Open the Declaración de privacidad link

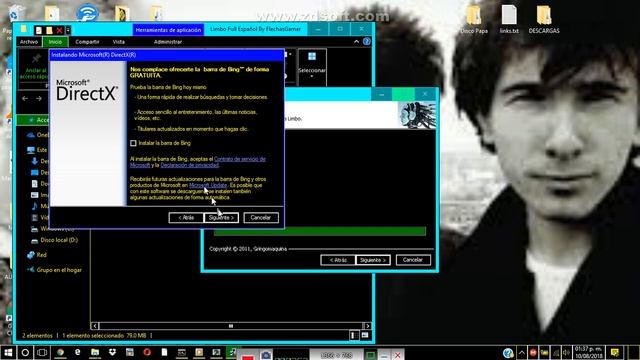(x=189, y=165)
